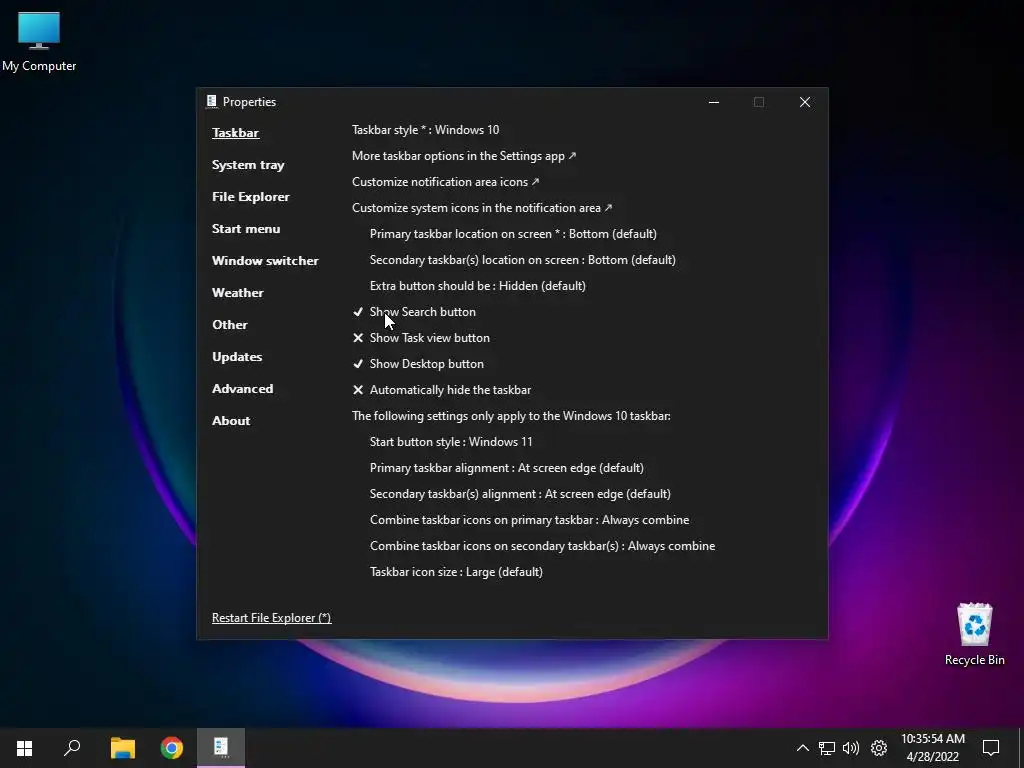
Task: Change Secondary taskbar(s) alignment setting
Action: click(x=520, y=494)
